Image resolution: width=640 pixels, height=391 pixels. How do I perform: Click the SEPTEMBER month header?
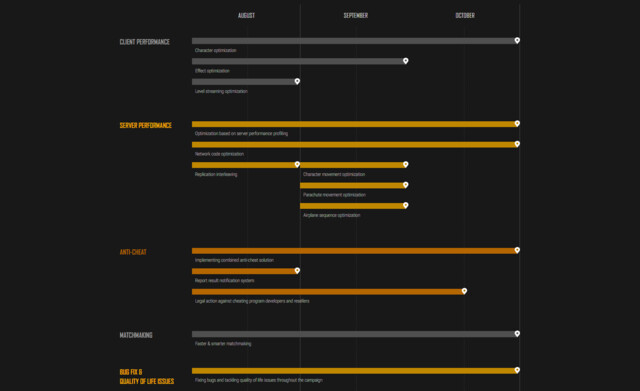coord(356,16)
